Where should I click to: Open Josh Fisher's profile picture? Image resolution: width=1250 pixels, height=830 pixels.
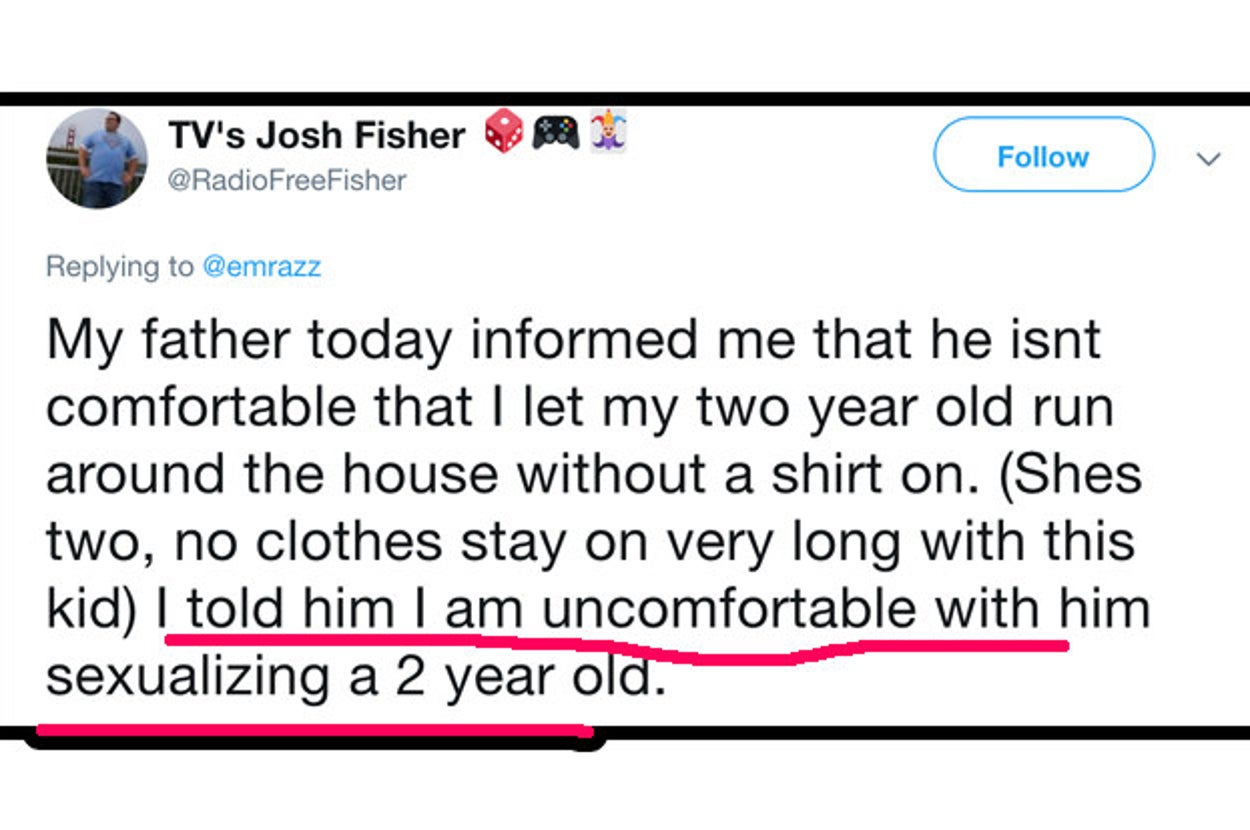[97, 158]
